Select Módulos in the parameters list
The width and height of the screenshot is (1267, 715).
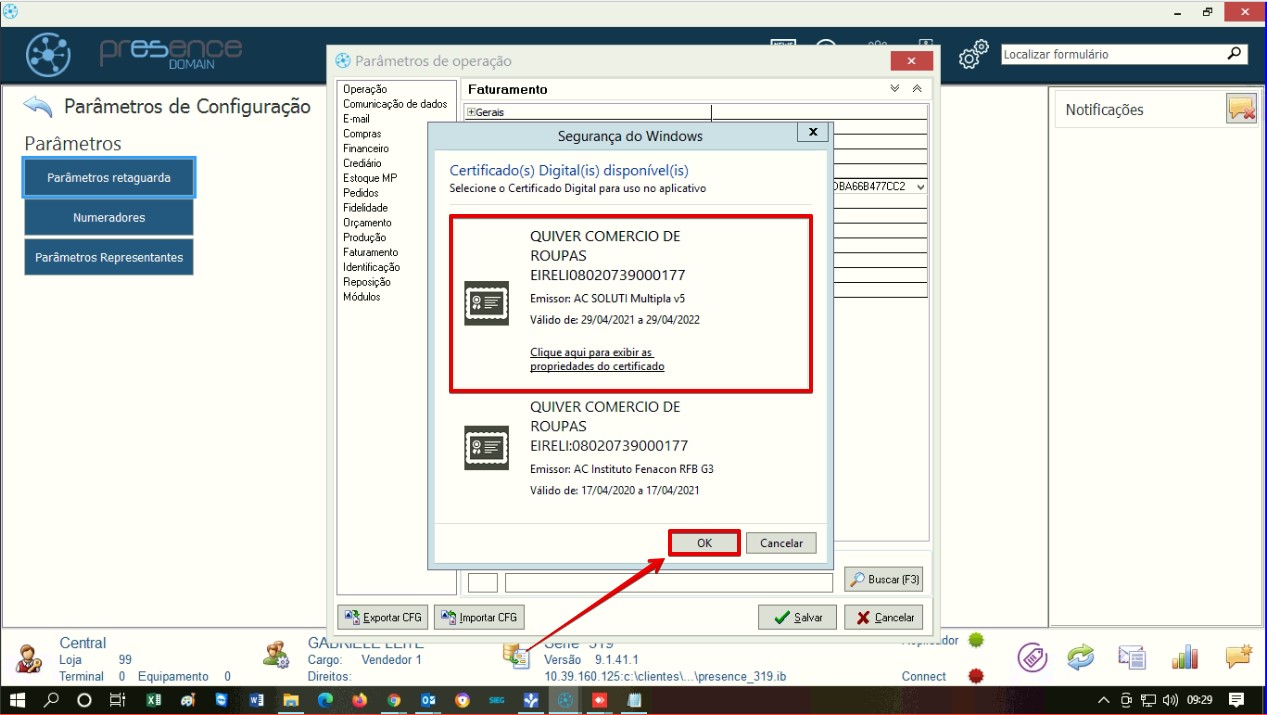361,297
